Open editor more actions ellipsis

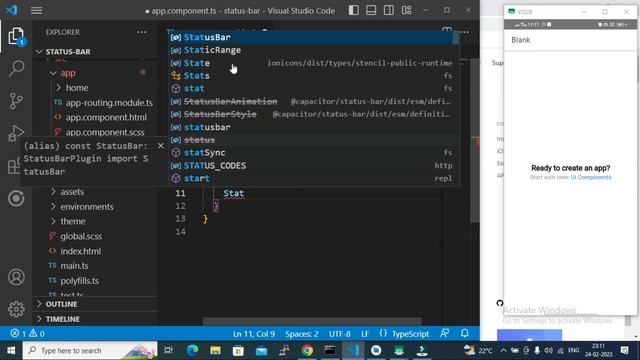point(464,32)
